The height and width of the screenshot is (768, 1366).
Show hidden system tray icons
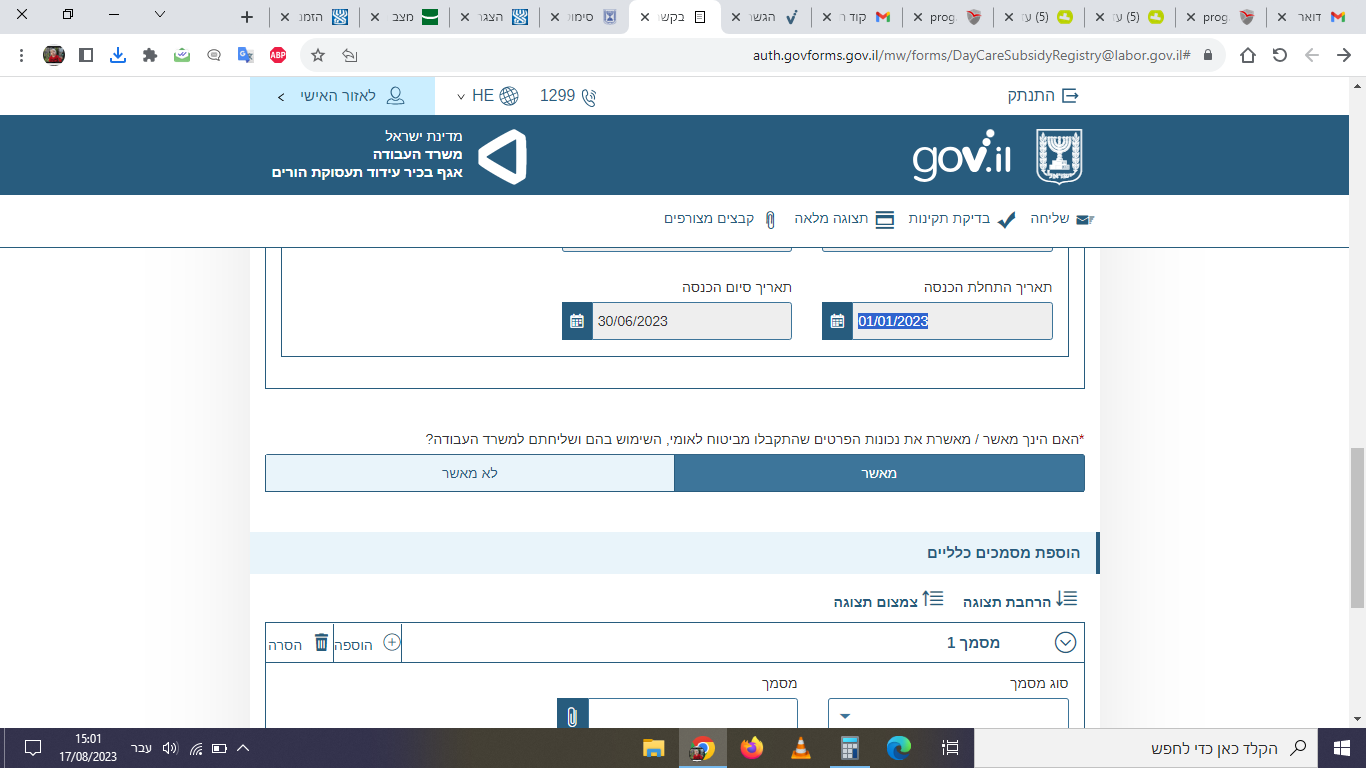242,748
